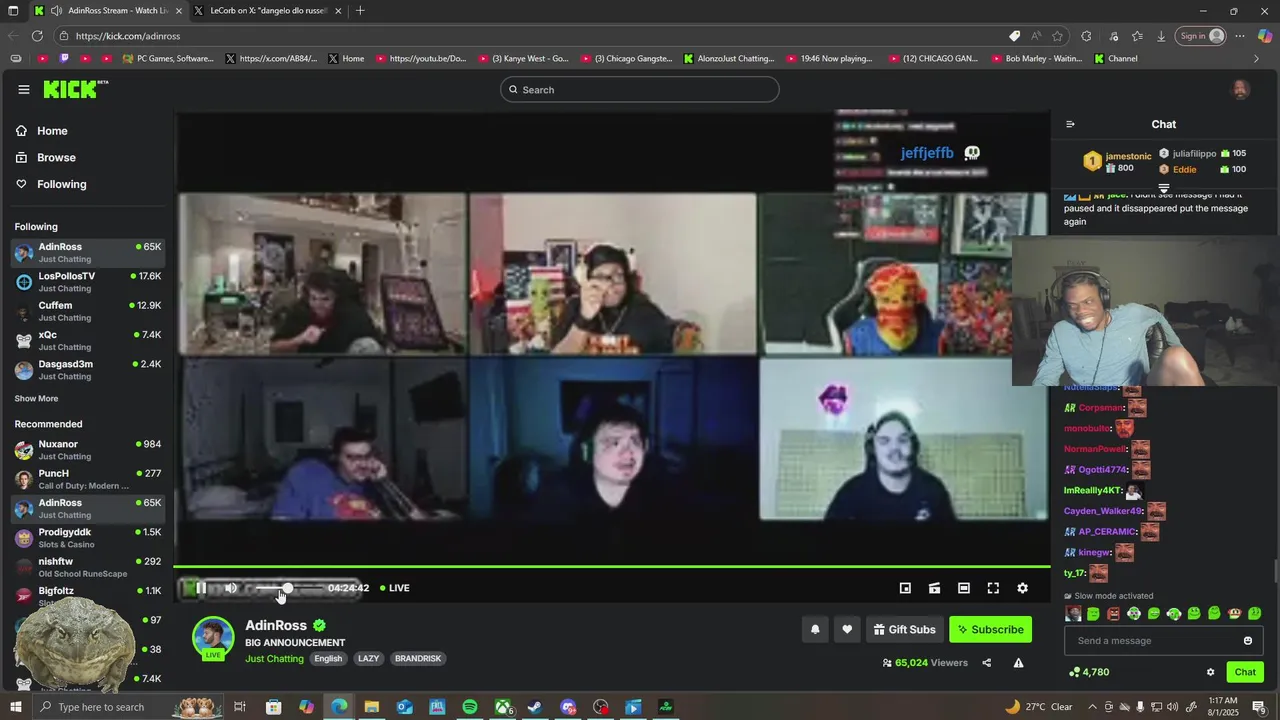Toggle notification bell for AdinRoss
The width and height of the screenshot is (1280, 720).
pos(815,629)
